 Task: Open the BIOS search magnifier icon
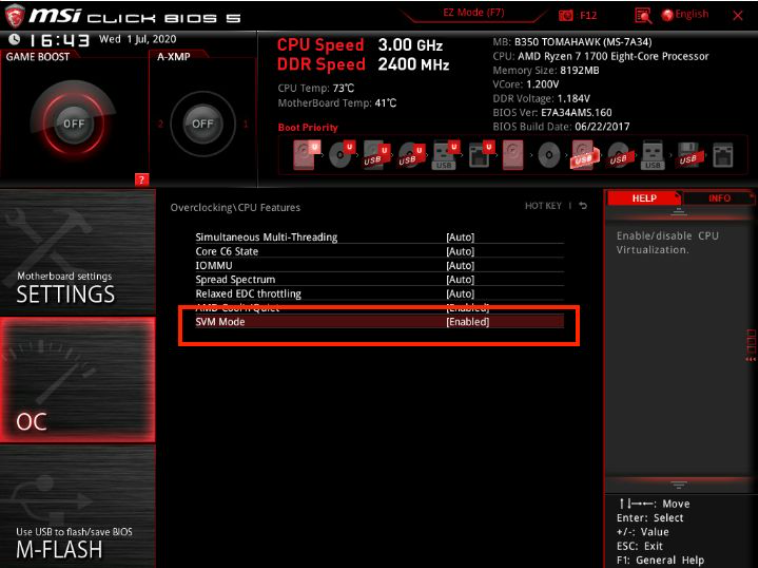[642, 15]
